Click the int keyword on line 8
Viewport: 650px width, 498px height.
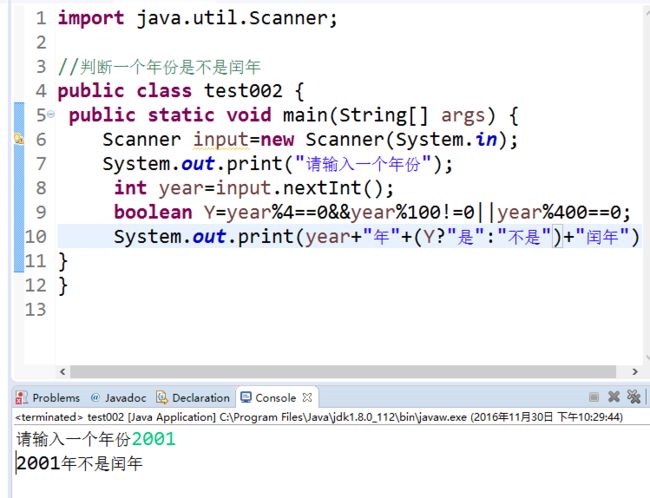pos(131,188)
